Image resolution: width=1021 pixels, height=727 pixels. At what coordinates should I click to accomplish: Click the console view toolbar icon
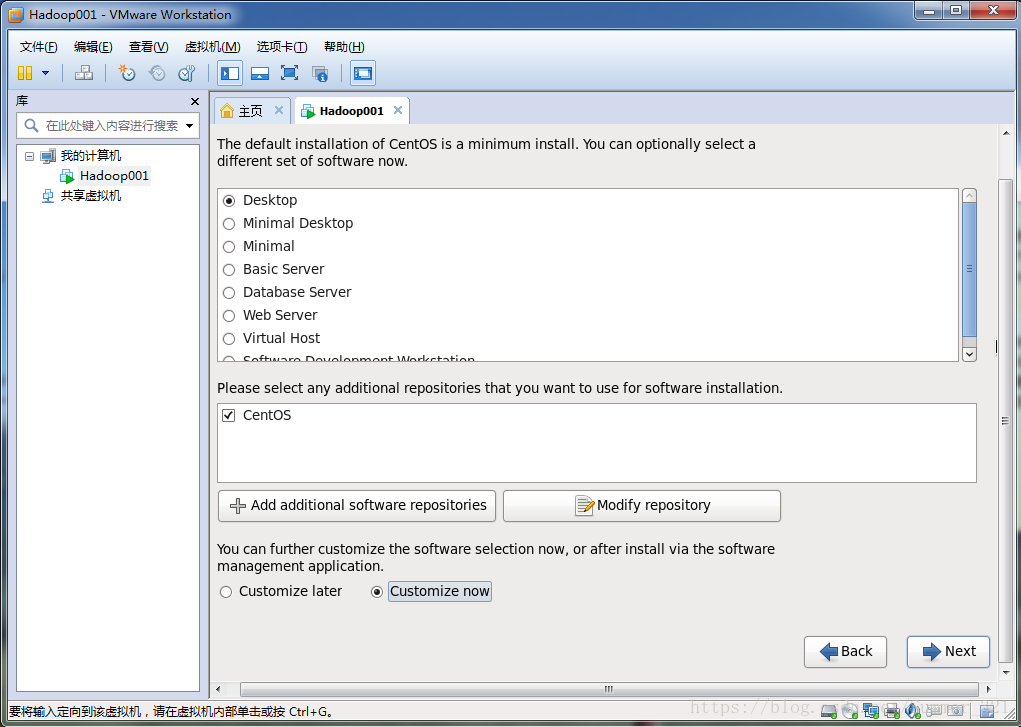tap(363, 73)
